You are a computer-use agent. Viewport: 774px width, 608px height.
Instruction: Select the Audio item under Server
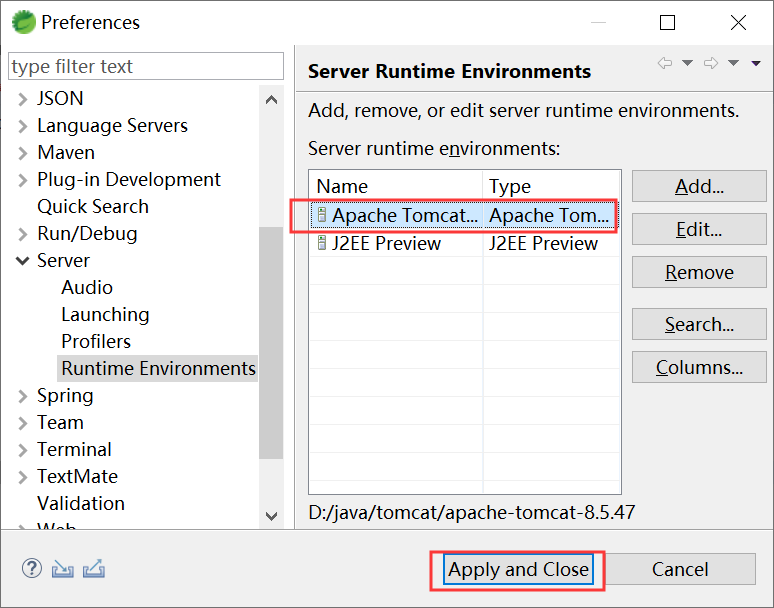87,287
